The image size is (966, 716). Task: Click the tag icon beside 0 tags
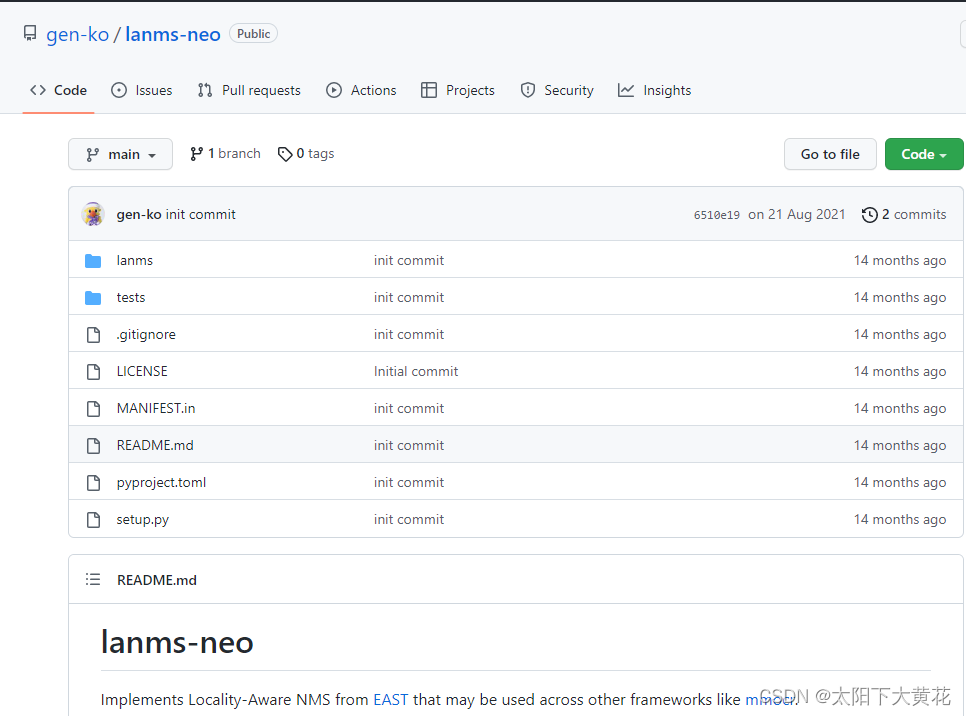pyautogui.click(x=285, y=153)
